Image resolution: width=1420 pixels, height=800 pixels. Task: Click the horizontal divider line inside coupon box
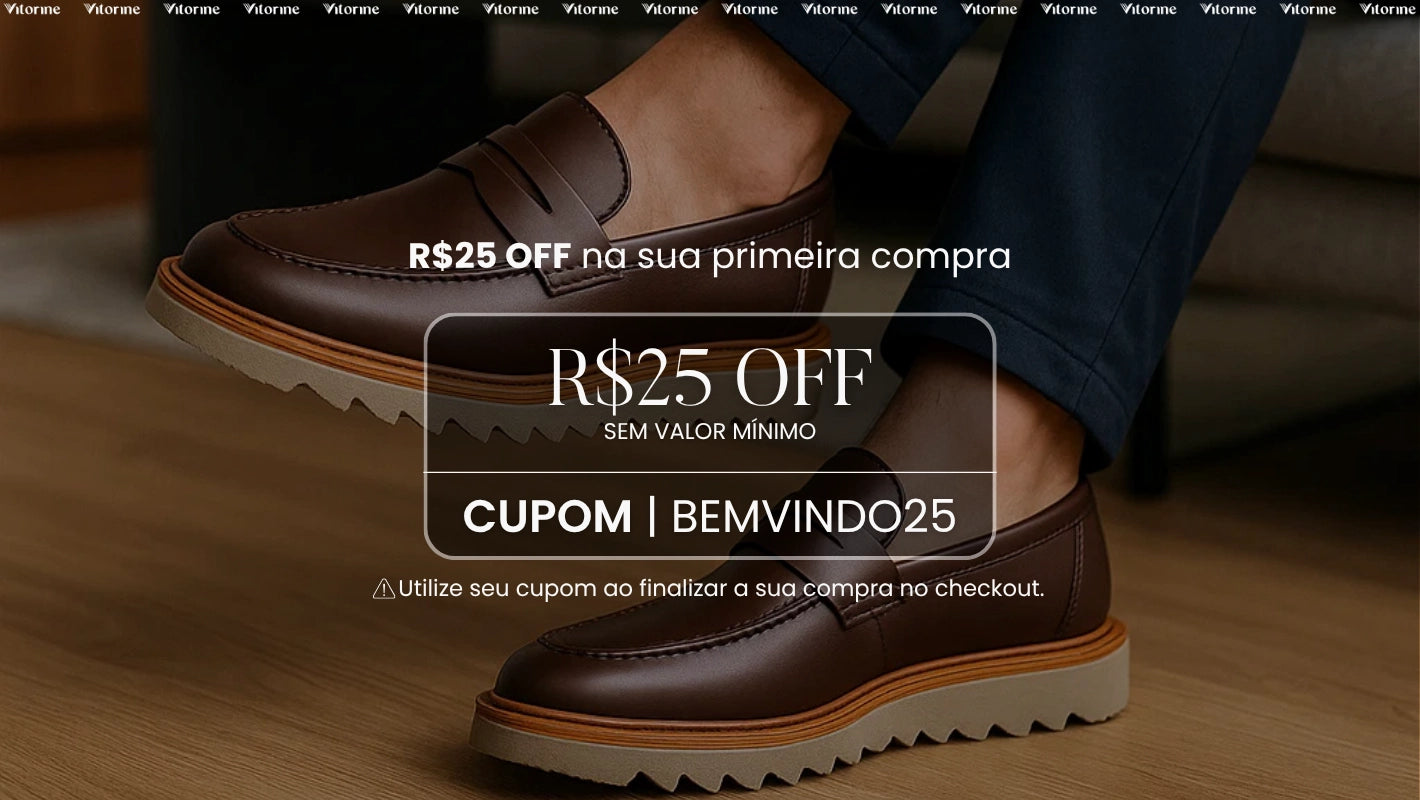710,472
